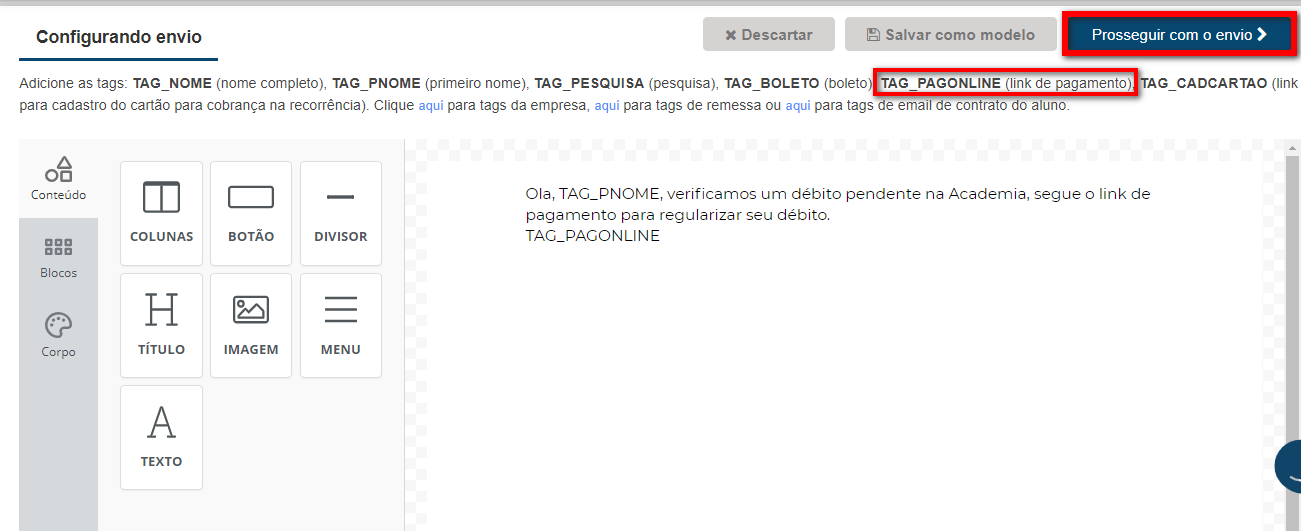This screenshot has height=531, width=1301.
Task: Switch to the Blocos tab
Action: coord(58,257)
